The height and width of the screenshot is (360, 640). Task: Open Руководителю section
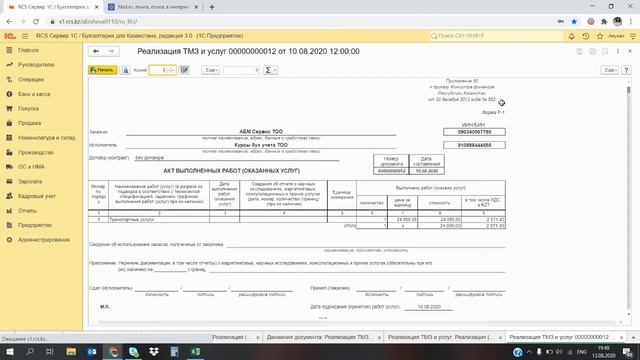point(36,64)
